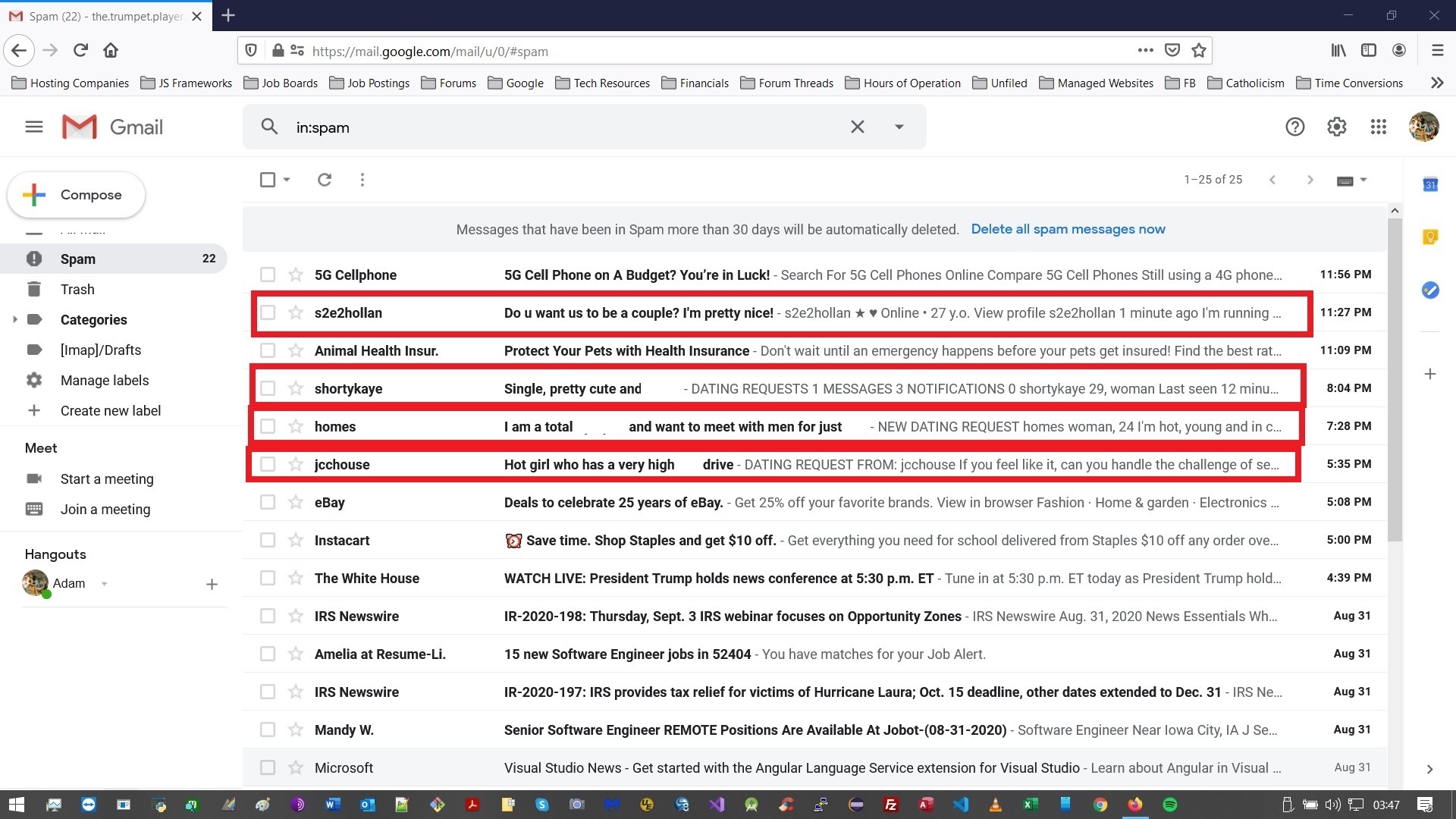Select the Animal Health Insur. email checkbox

point(267,350)
